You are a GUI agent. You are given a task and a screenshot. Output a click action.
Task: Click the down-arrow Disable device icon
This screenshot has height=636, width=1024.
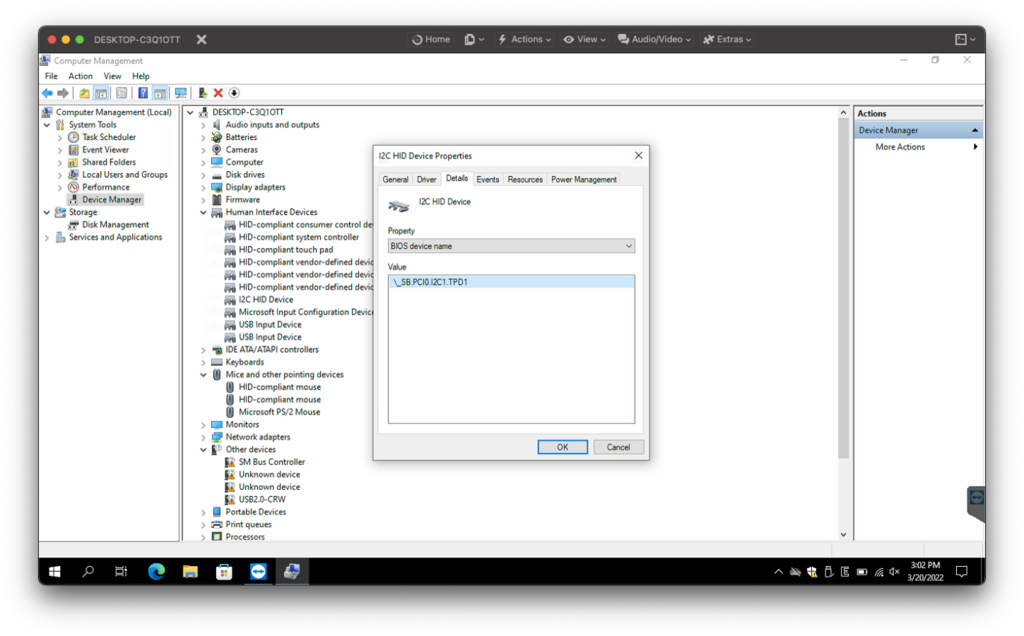234,93
